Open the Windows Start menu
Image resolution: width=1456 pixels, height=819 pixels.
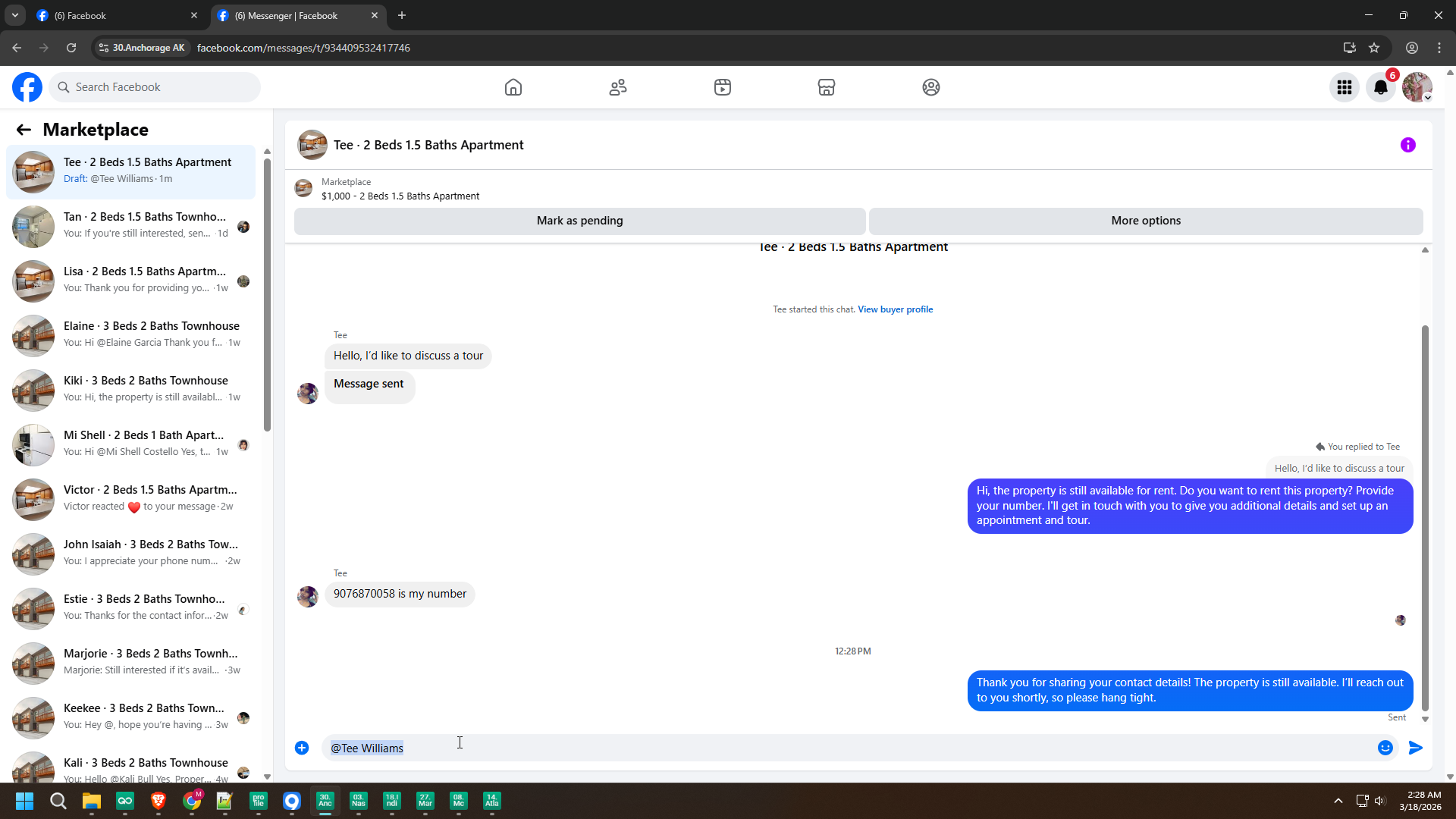(x=24, y=801)
